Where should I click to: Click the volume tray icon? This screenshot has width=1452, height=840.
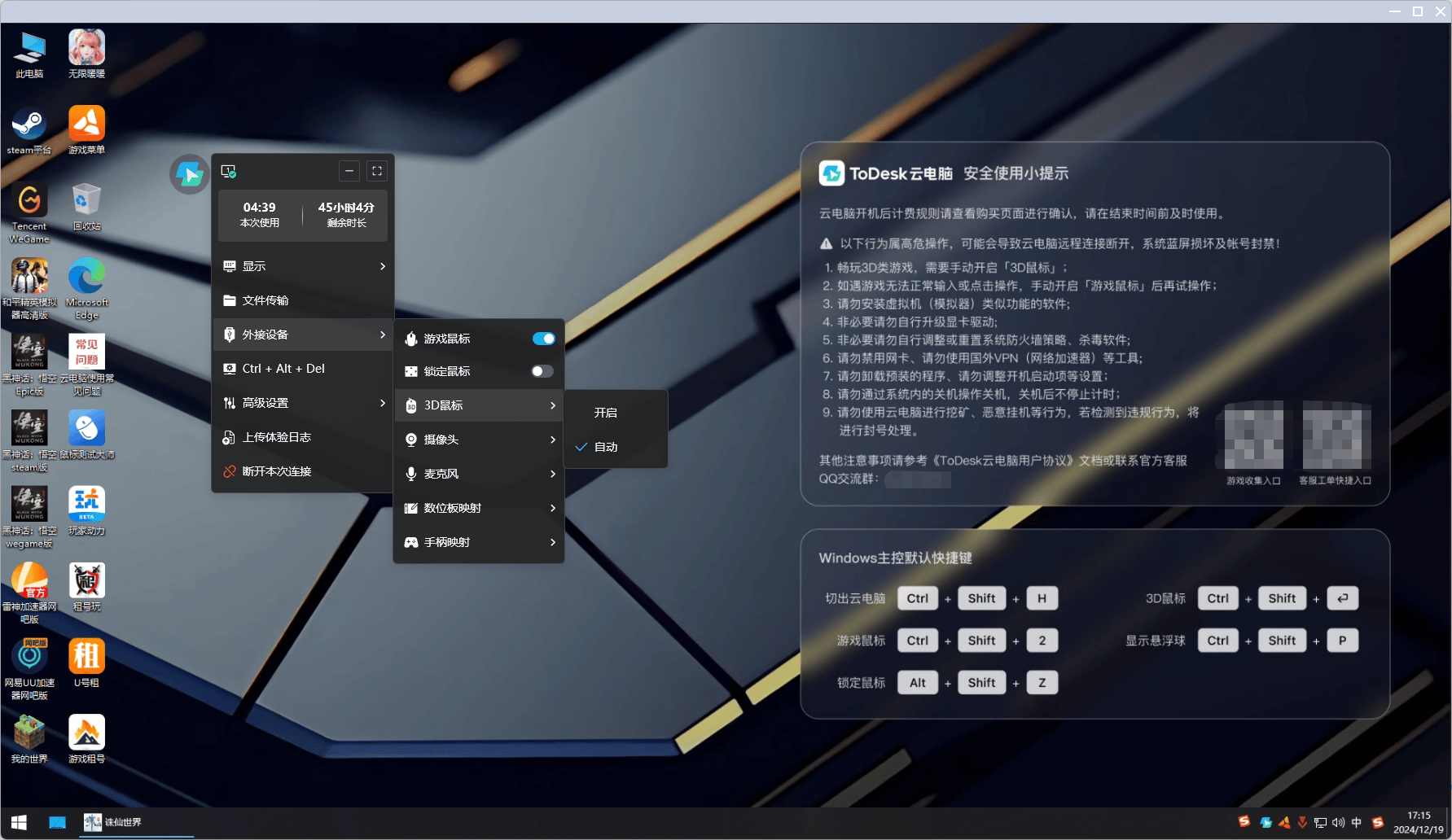1338,822
